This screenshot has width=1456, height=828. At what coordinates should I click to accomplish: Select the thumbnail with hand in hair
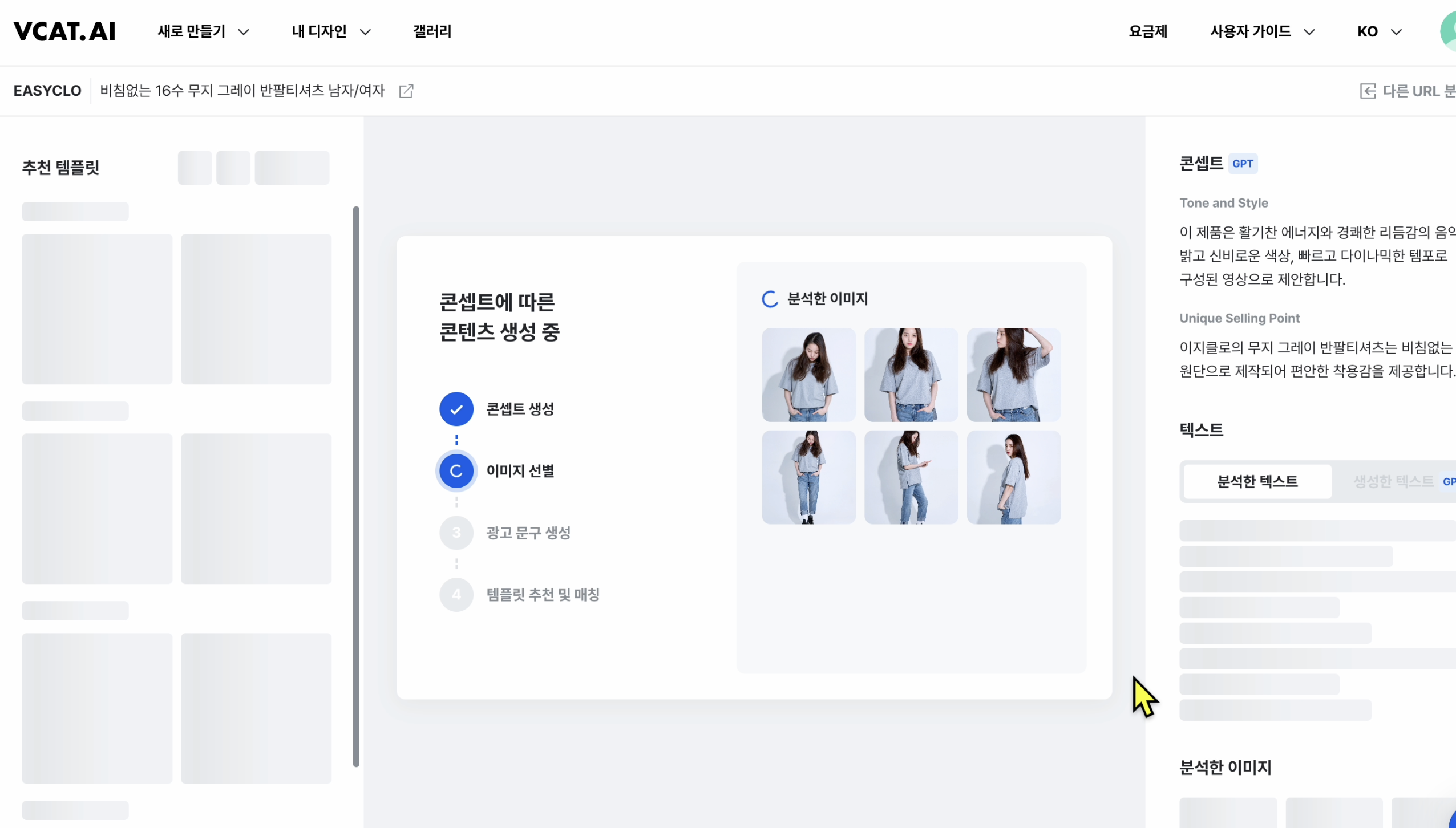click(x=1014, y=375)
